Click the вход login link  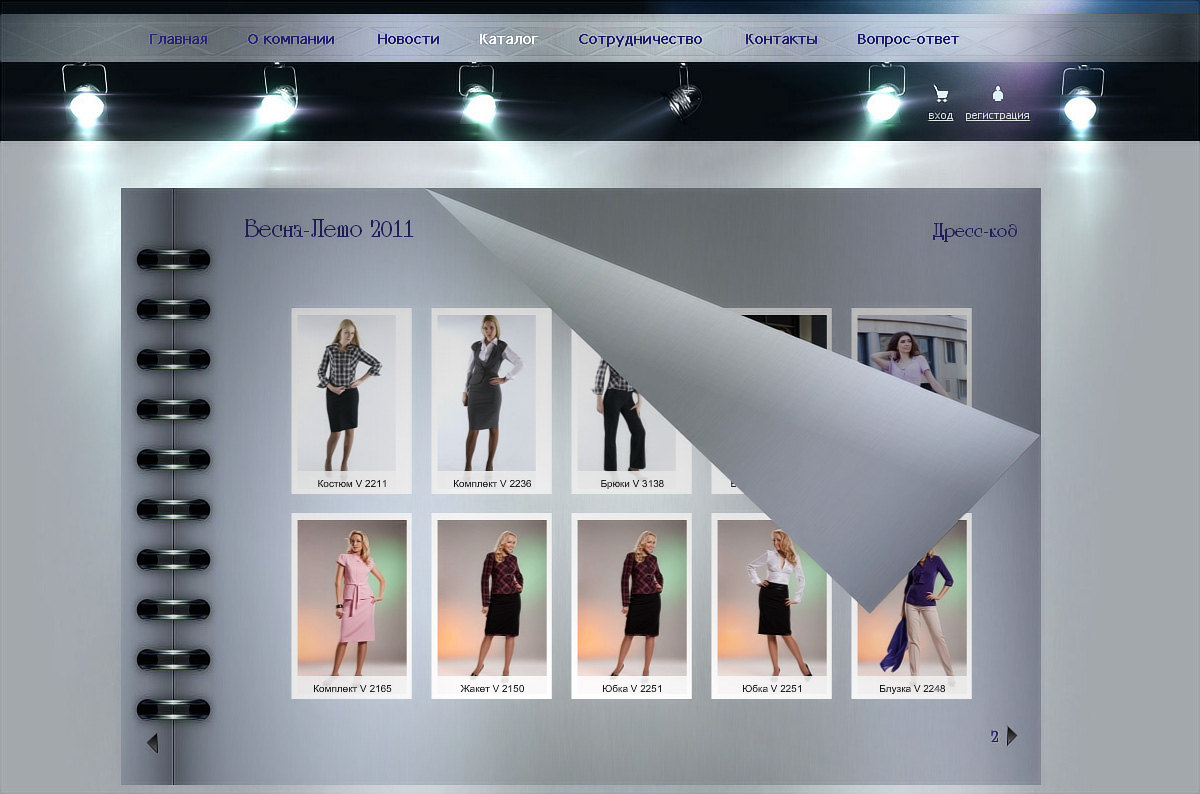point(941,116)
